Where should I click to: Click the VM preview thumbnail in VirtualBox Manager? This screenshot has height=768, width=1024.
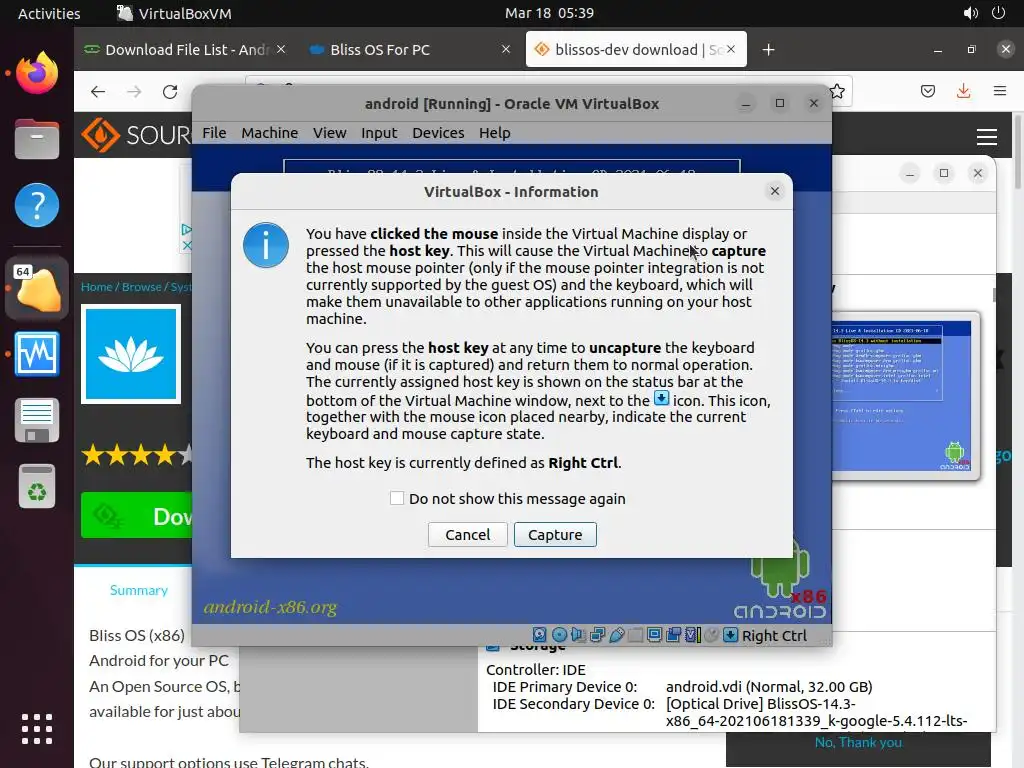(x=906, y=396)
